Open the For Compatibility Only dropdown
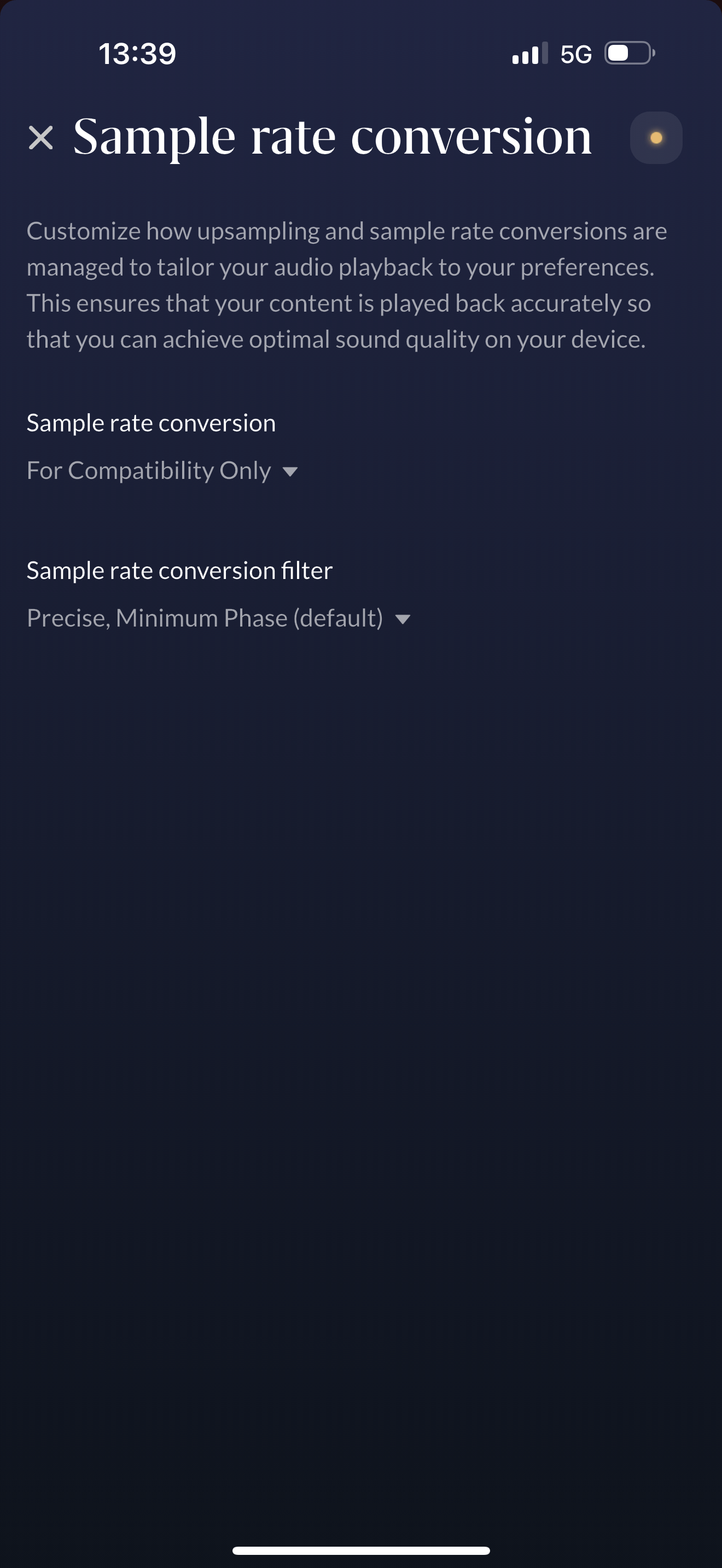 (162, 471)
